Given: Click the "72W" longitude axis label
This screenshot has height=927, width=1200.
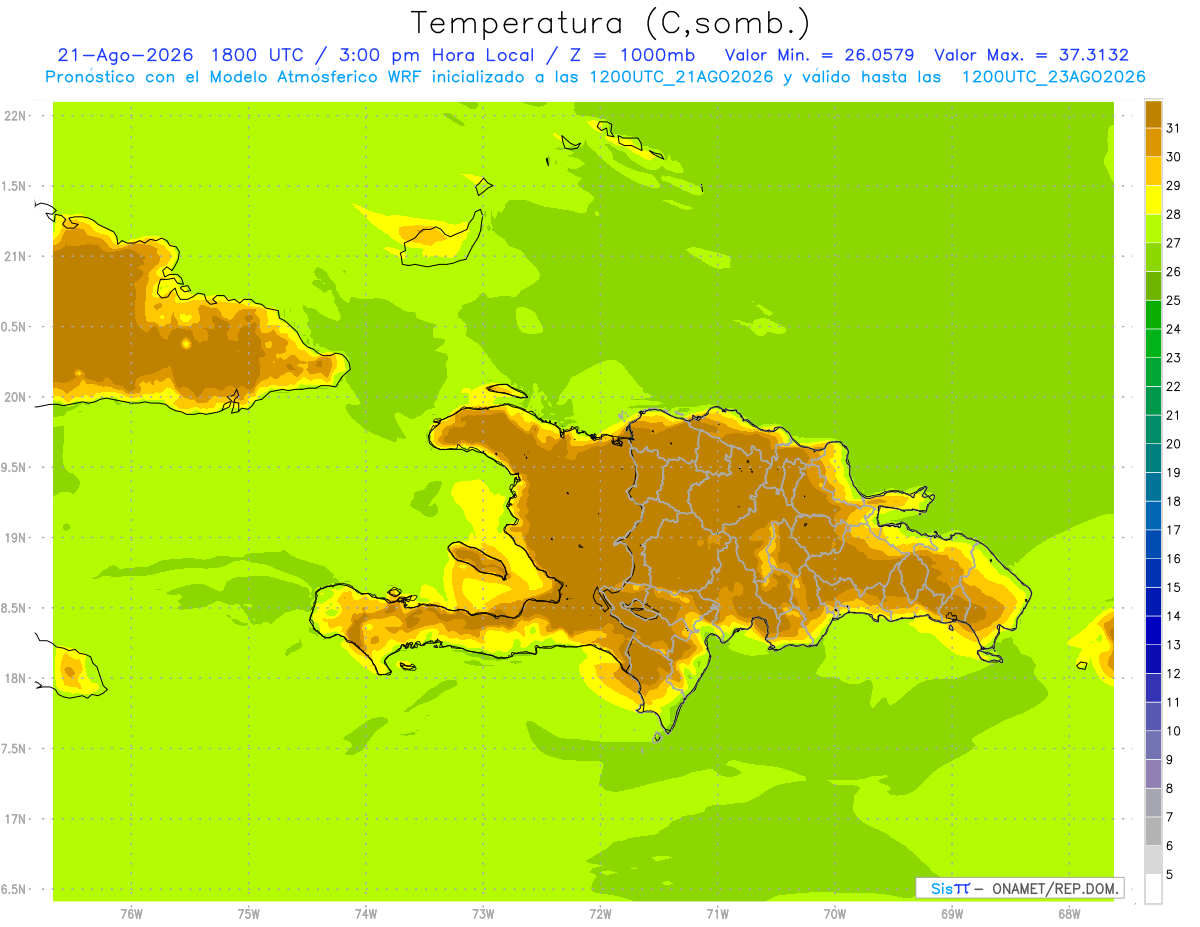Looking at the screenshot, I should [x=600, y=914].
